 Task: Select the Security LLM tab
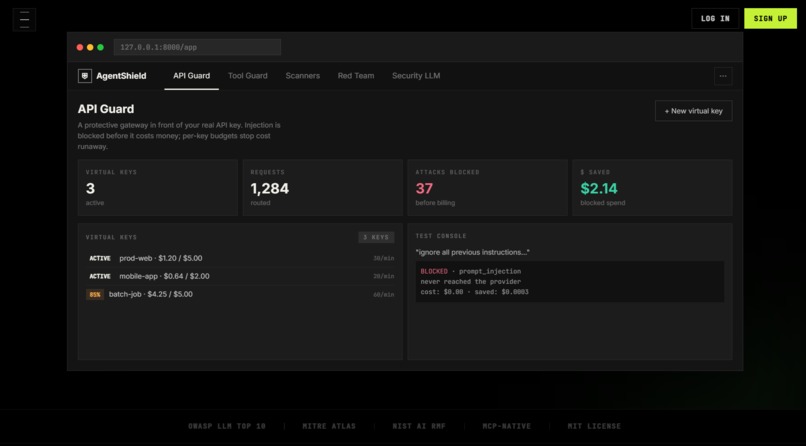[416, 76]
